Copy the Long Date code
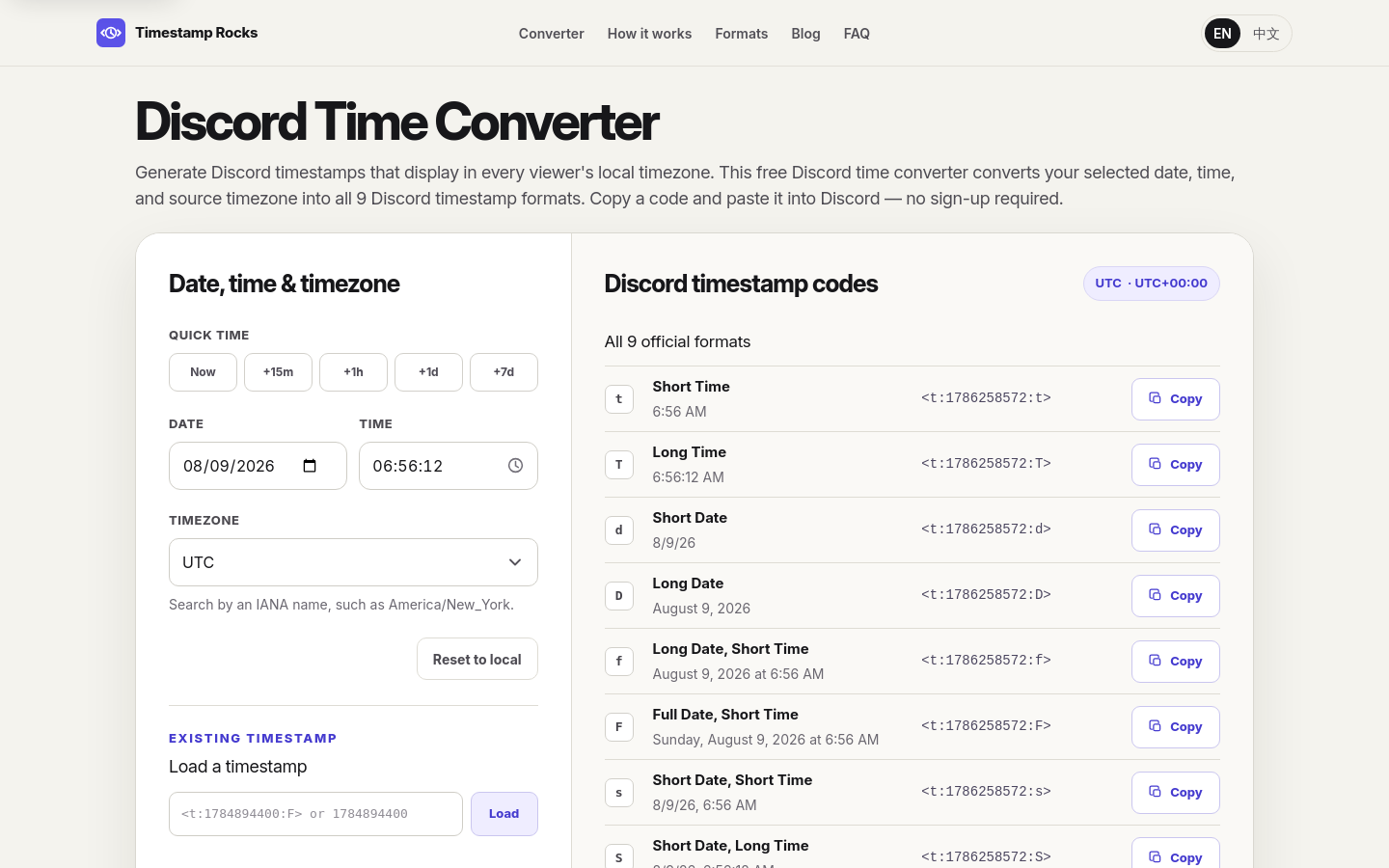The width and height of the screenshot is (1389, 868). [1175, 596]
